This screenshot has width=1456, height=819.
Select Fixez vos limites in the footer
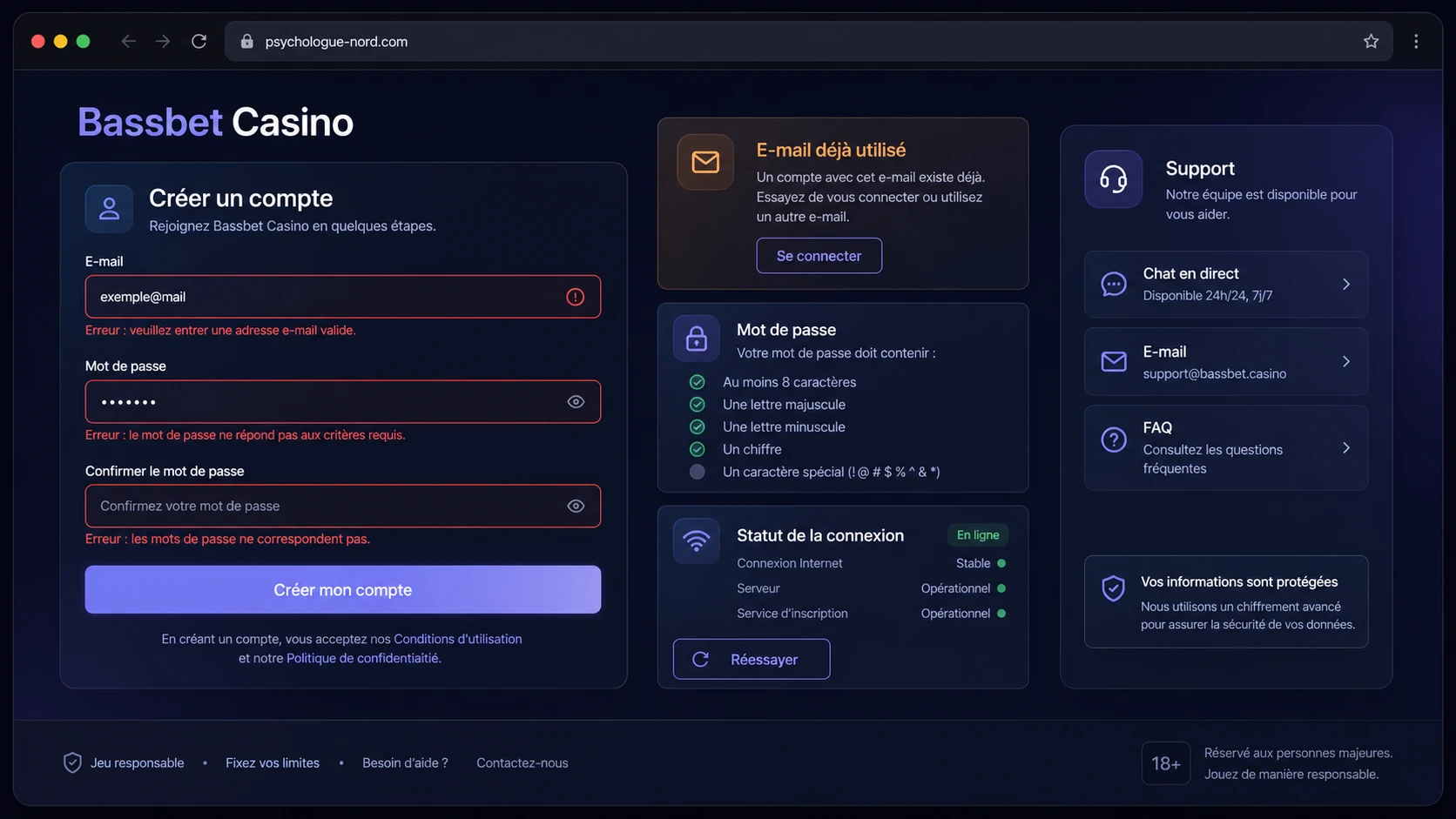[x=273, y=763]
